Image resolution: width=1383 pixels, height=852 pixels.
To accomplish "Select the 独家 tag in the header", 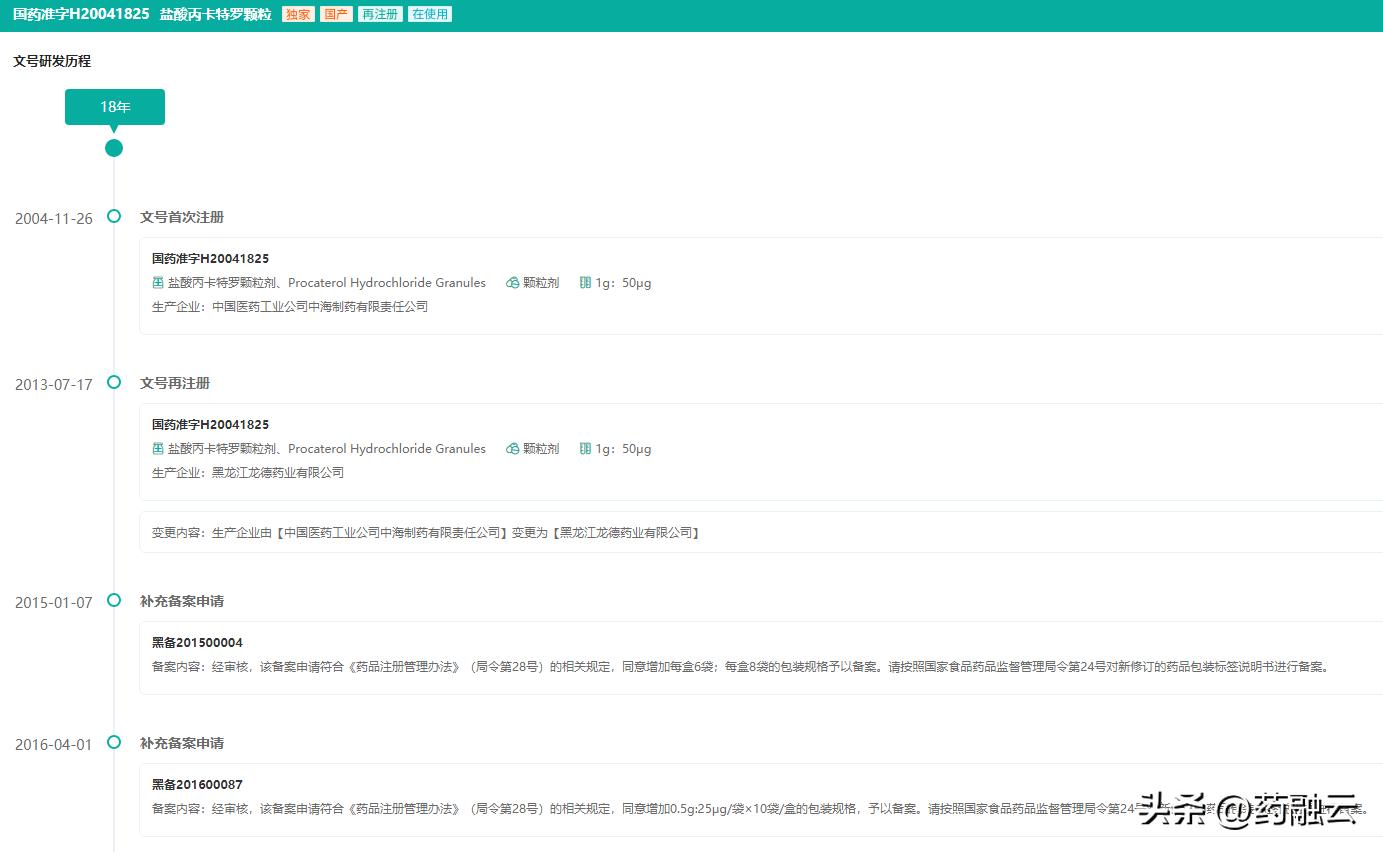I will tap(298, 15).
